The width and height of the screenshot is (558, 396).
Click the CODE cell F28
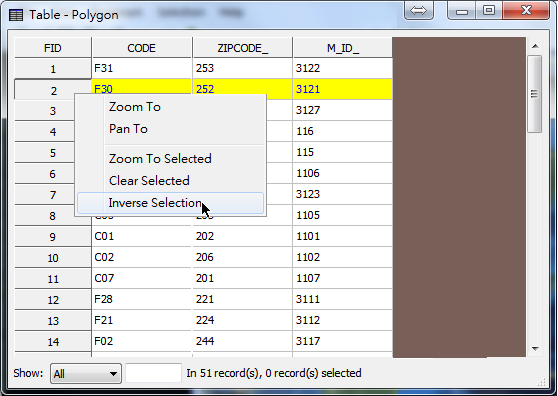142,299
